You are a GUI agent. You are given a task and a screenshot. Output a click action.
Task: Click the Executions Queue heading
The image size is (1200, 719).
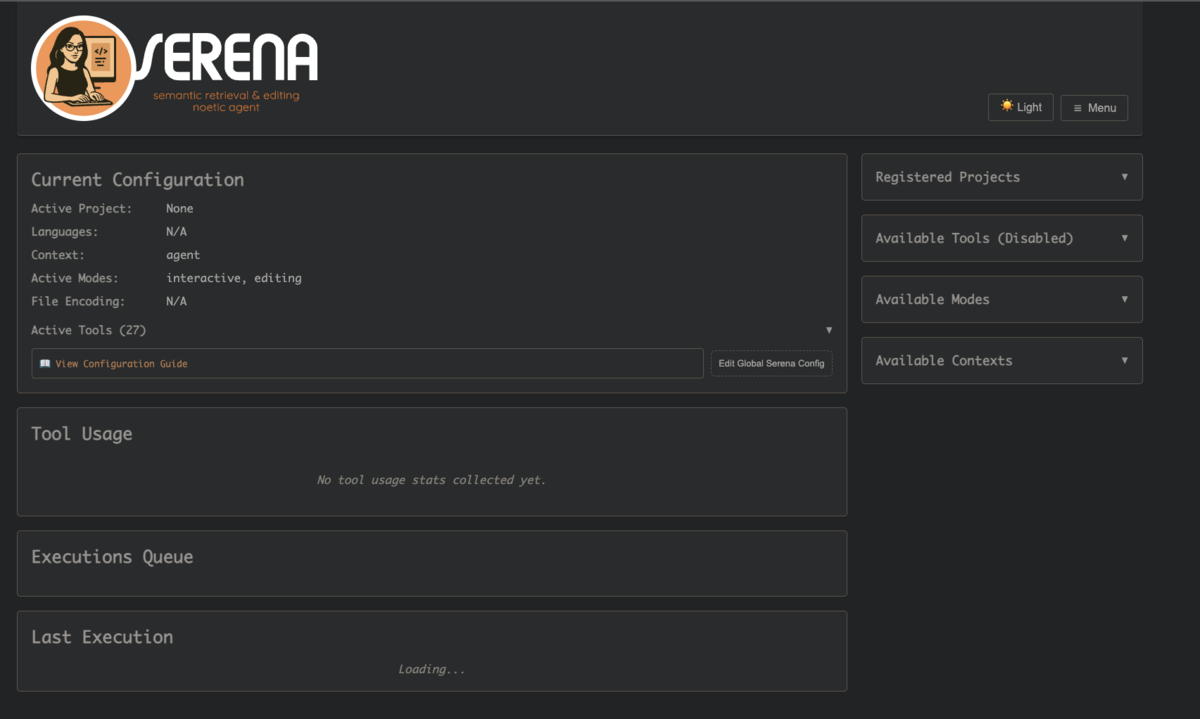click(x=112, y=557)
